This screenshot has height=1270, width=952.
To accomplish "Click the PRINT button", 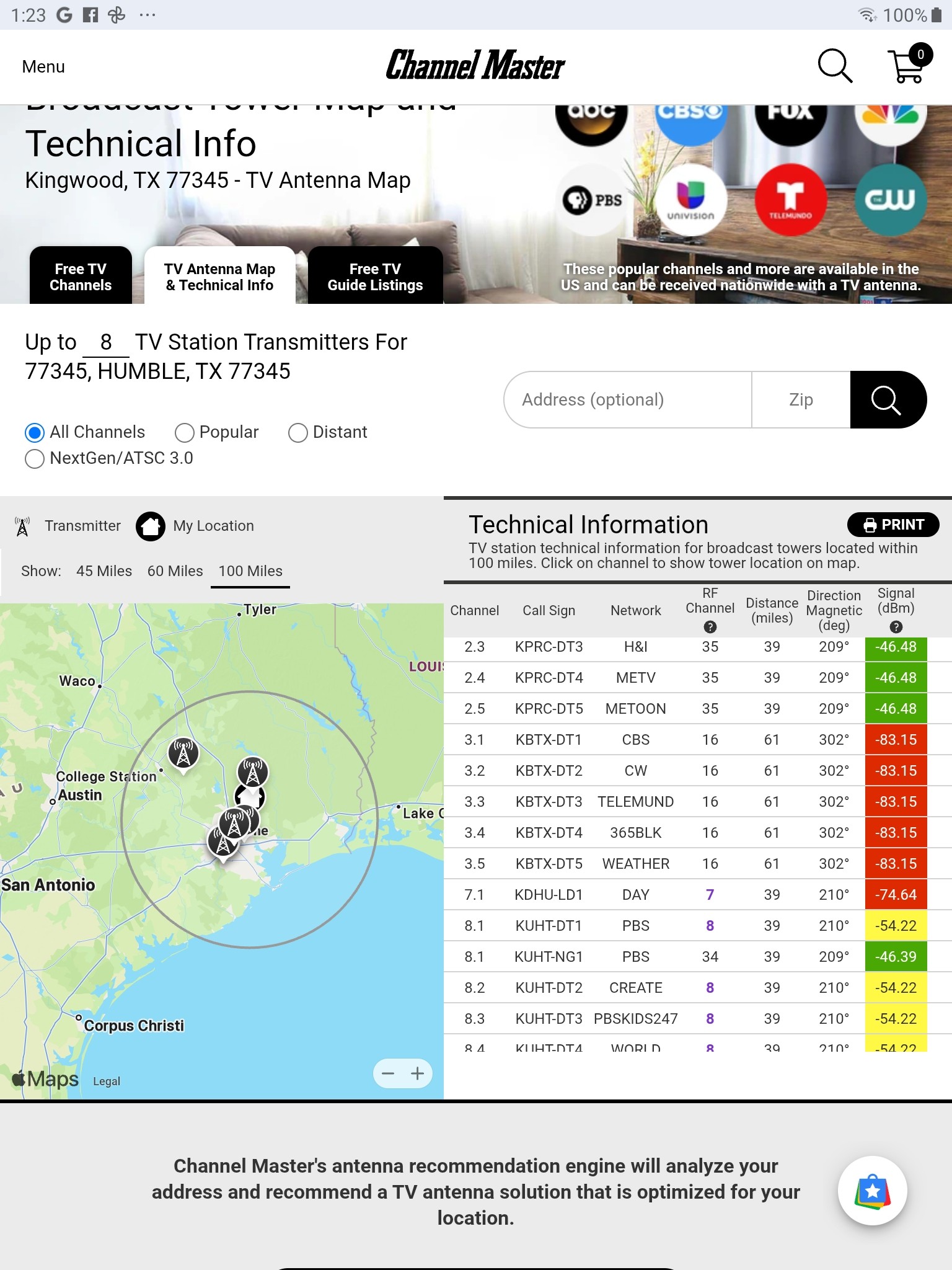I will (893, 525).
